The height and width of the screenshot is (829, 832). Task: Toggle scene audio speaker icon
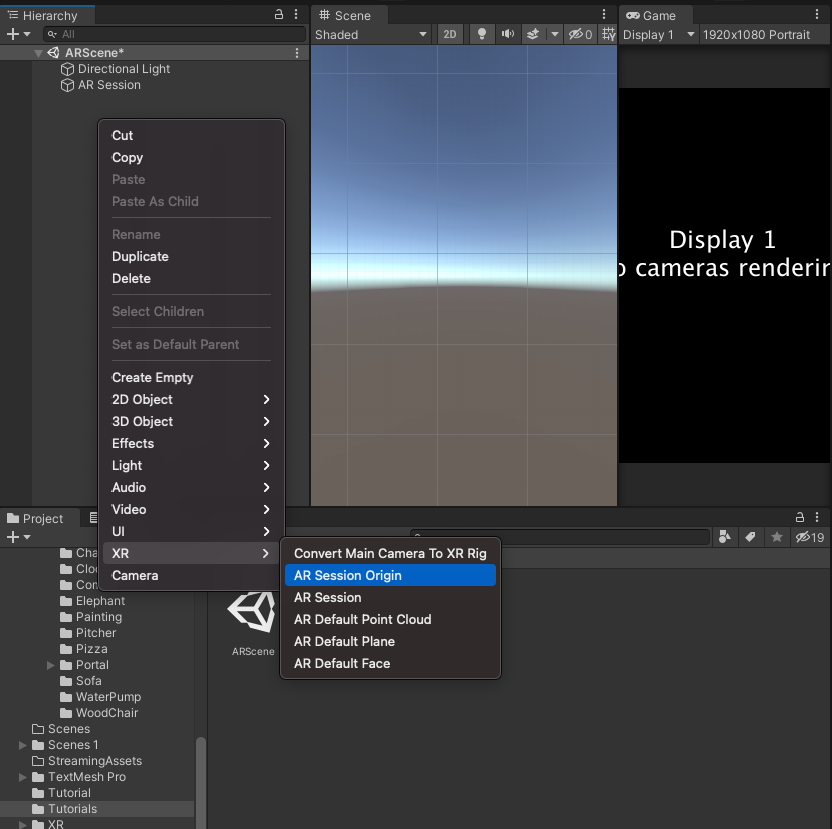[x=508, y=34]
